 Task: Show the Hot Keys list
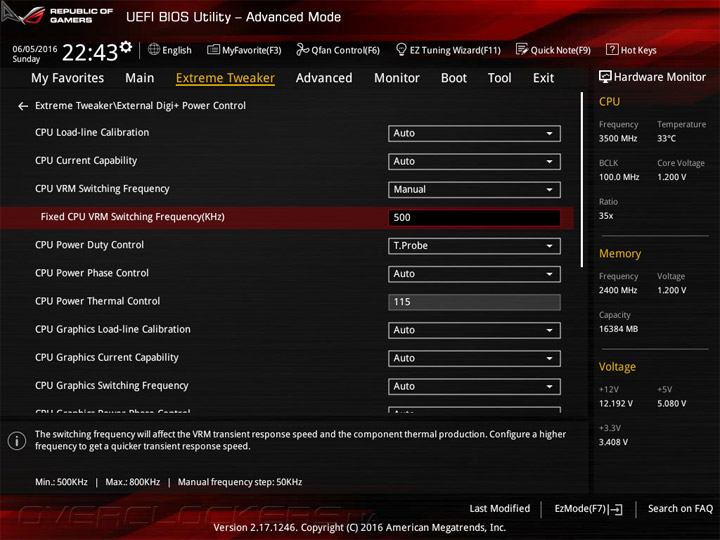pos(631,50)
